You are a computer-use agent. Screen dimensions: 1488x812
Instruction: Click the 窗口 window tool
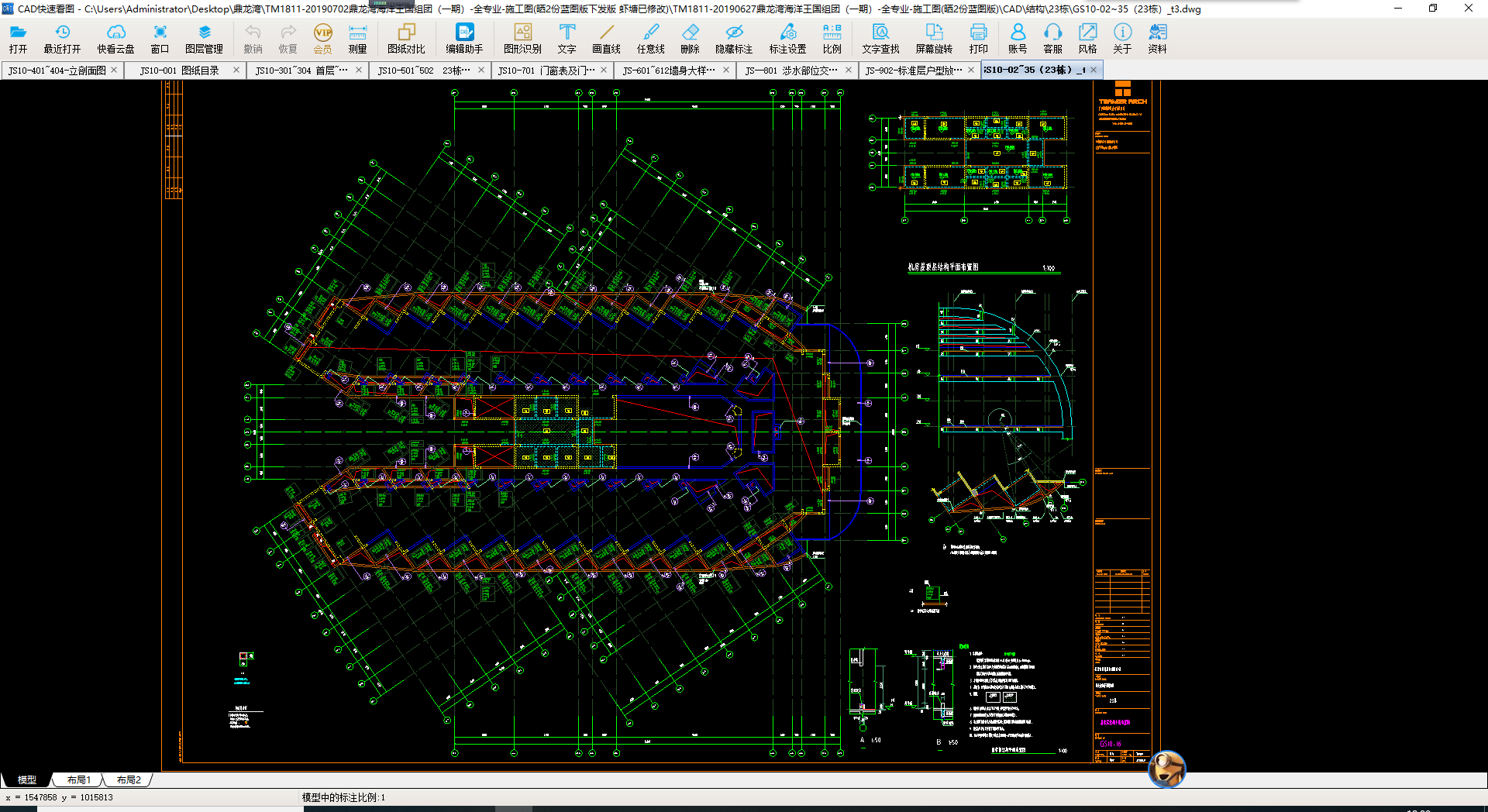tap(160, 39)
